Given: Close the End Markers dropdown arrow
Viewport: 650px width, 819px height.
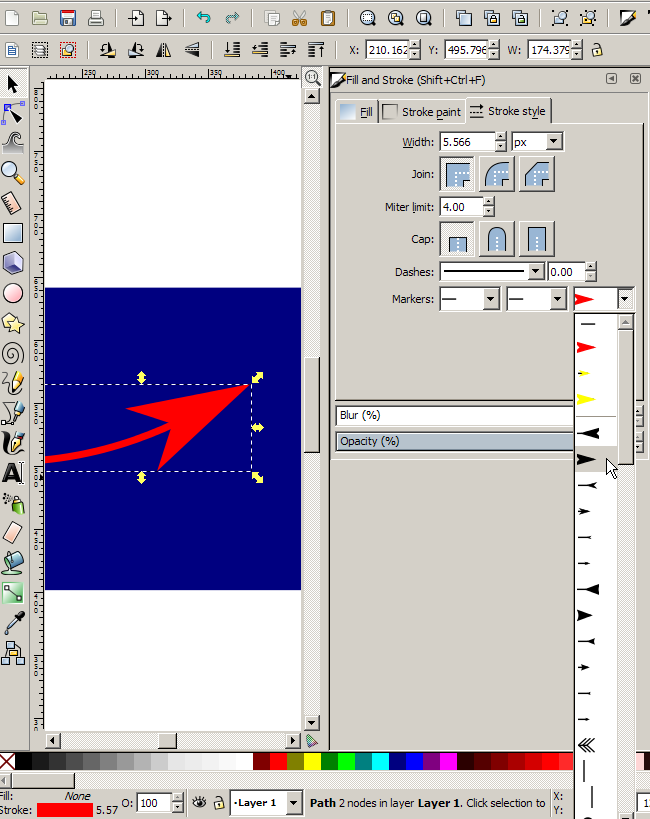Looking at the screenshot, I should click(x=624, y=299).
